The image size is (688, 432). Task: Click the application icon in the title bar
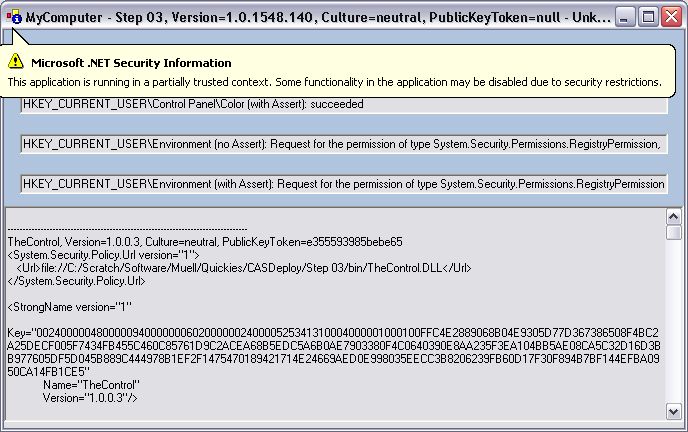pyautogui.click(x=13, y=17)
